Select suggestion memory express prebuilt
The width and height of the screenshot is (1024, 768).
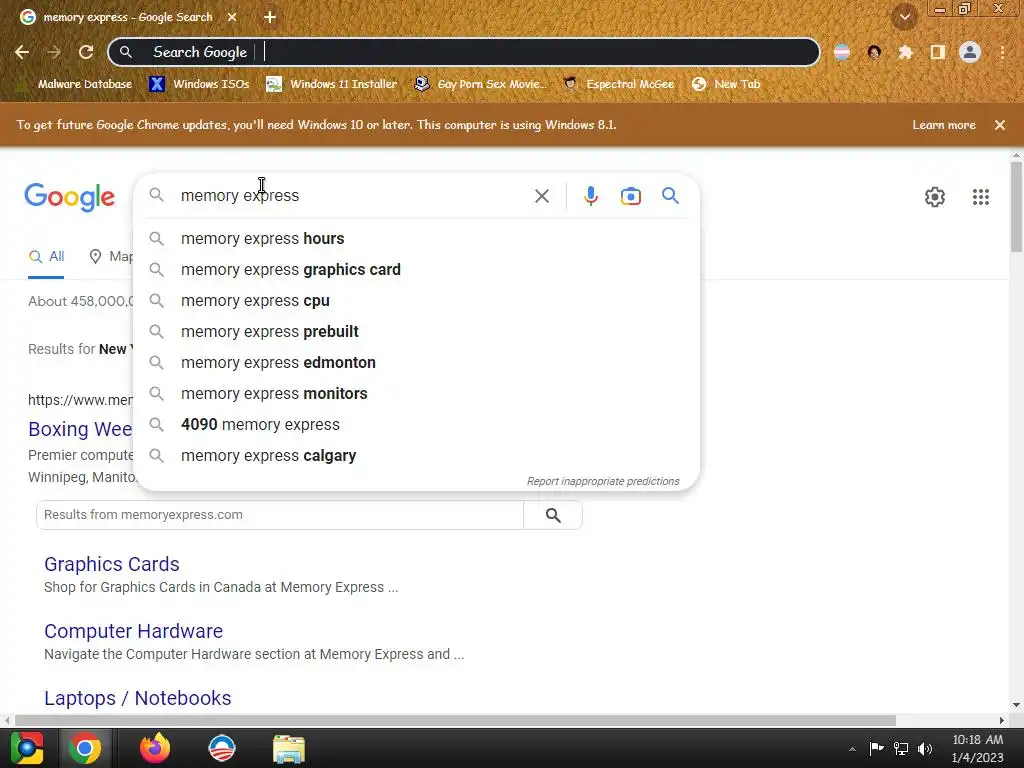pos(417,332)
